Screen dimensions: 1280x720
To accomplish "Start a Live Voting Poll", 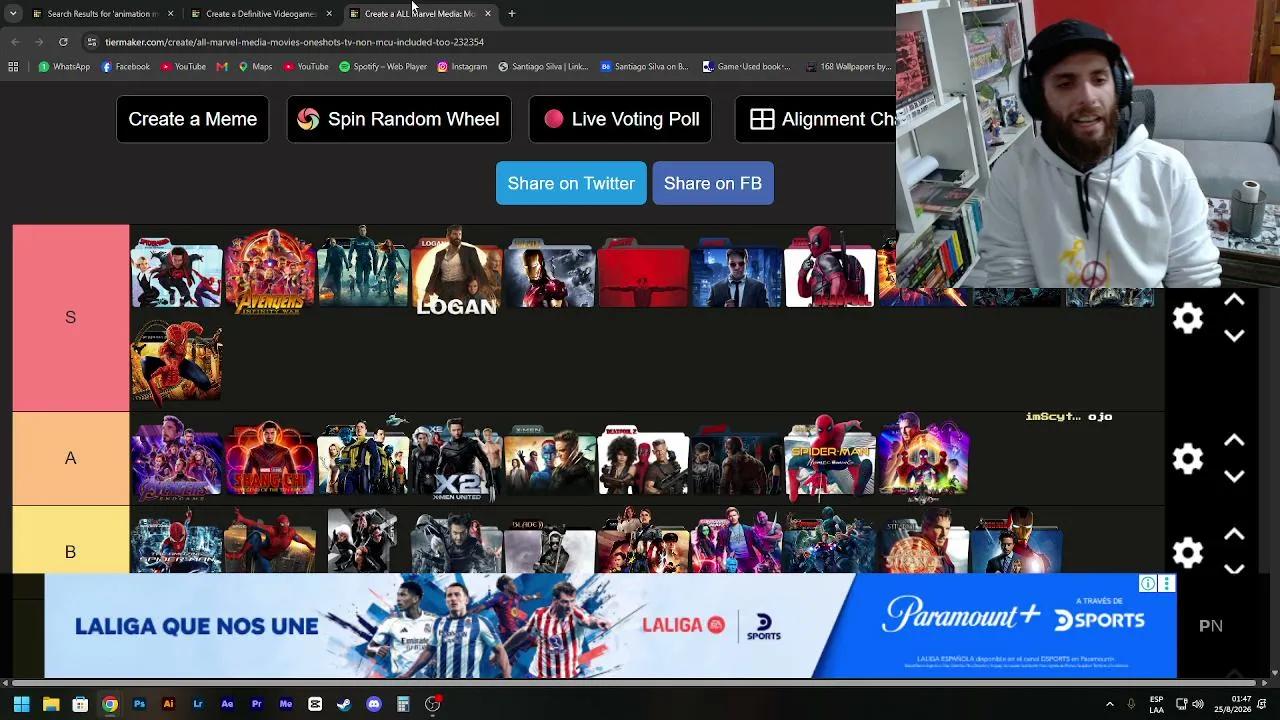I will pos(620,119).
